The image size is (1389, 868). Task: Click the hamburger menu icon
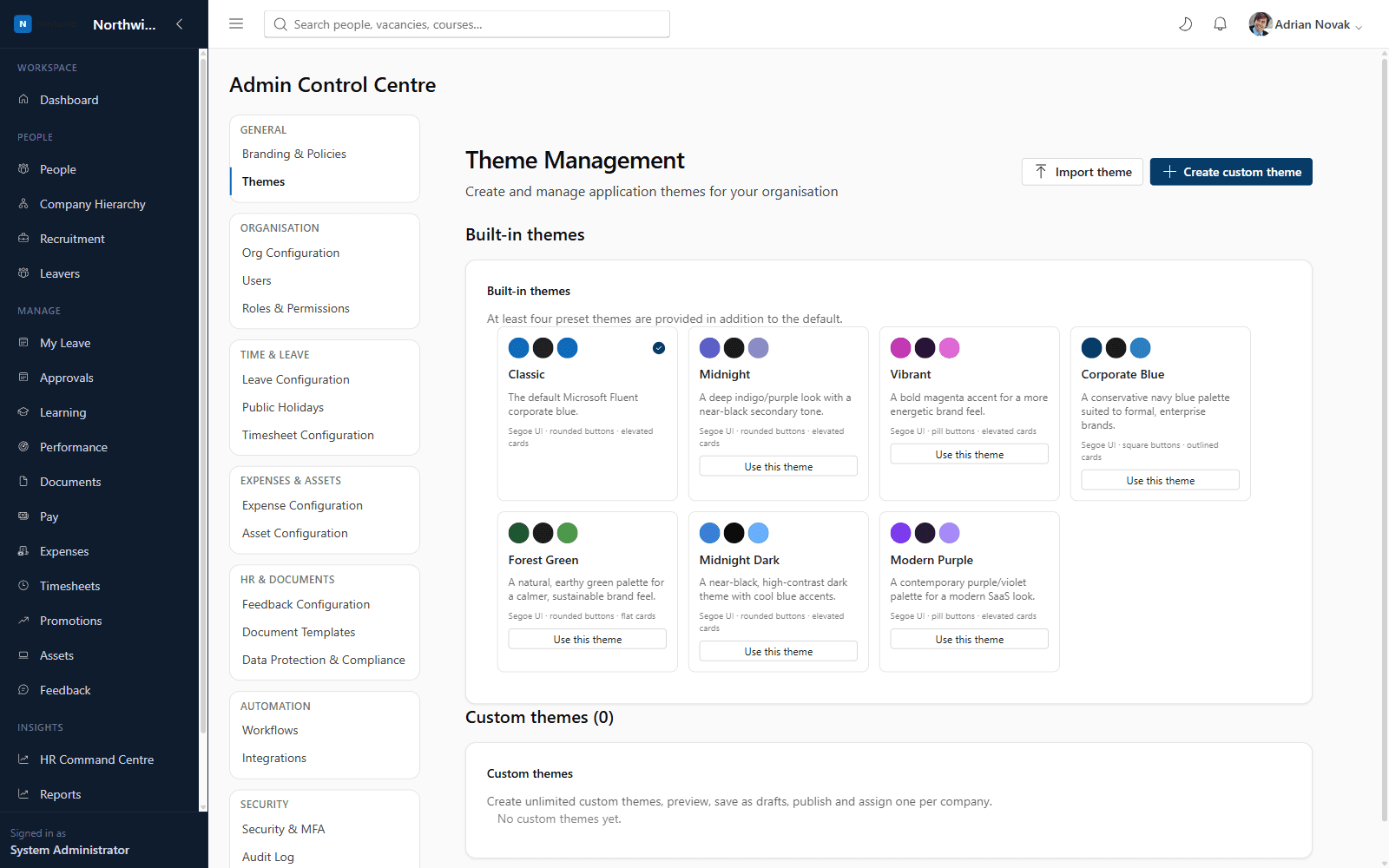coord(236,24)
